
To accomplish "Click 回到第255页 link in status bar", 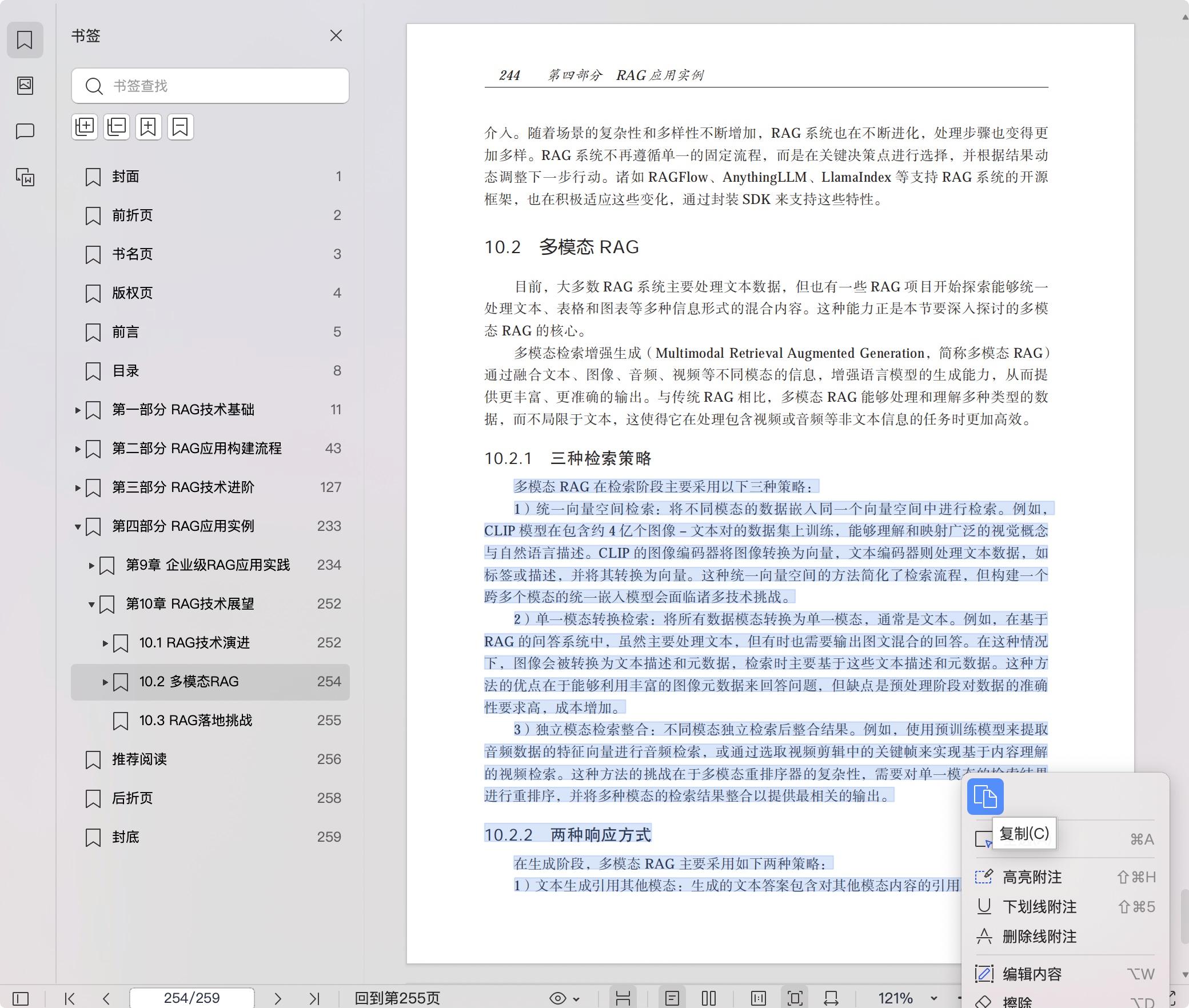I will 397,998.
